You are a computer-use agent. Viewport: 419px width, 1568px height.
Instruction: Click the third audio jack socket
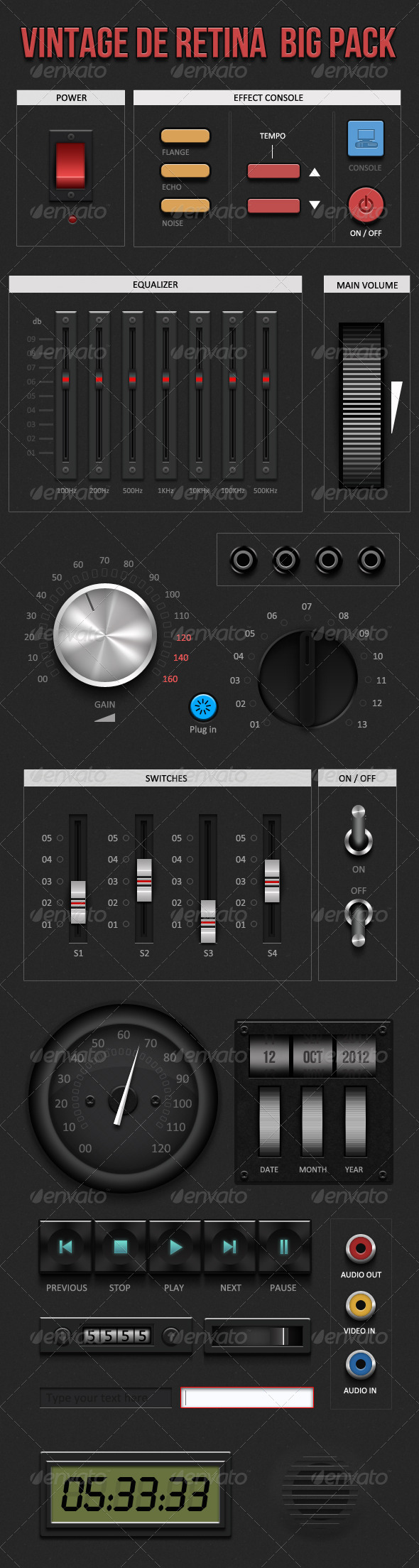click(x=328, y=561)
